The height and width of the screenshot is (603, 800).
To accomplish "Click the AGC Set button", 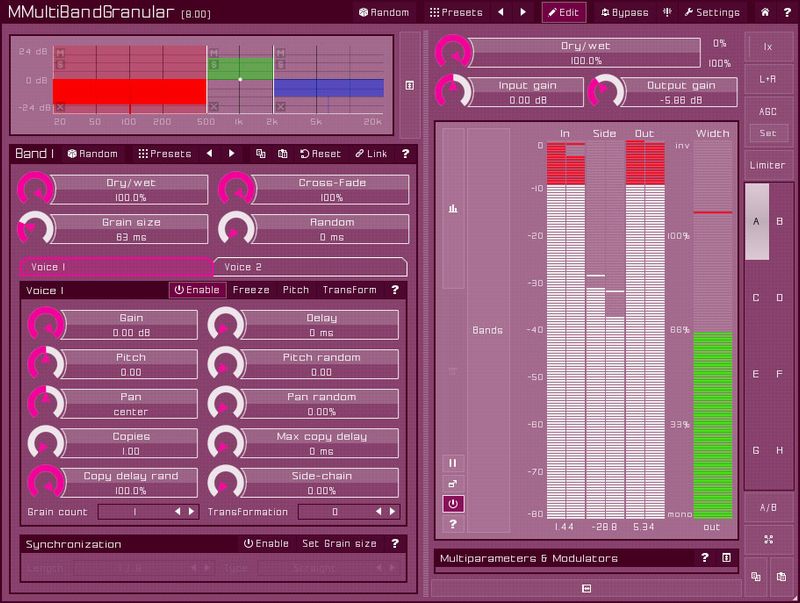I will pyautogui.click(x=767, y=133).
